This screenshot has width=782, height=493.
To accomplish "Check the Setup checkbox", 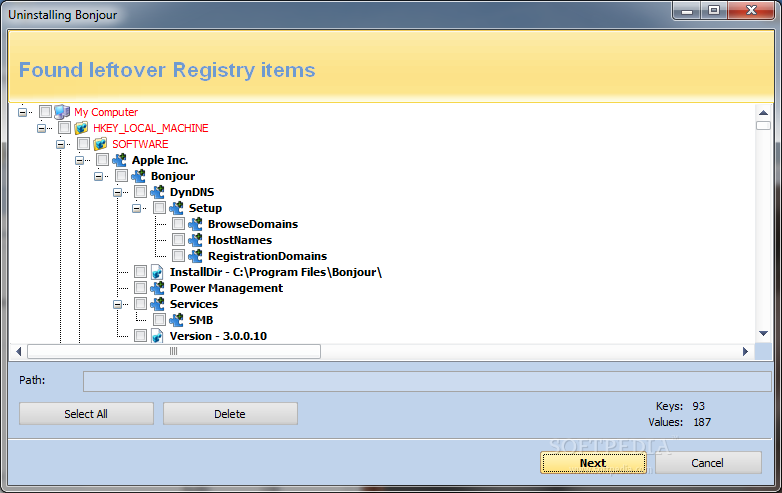I will 159,207.
